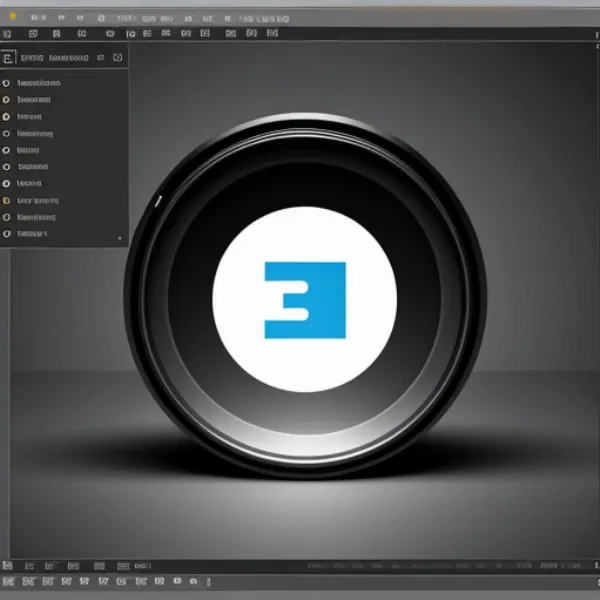Click the yellow dot in the title bar
The height and width of the screenshot is (600, 600).
(13, 16)
